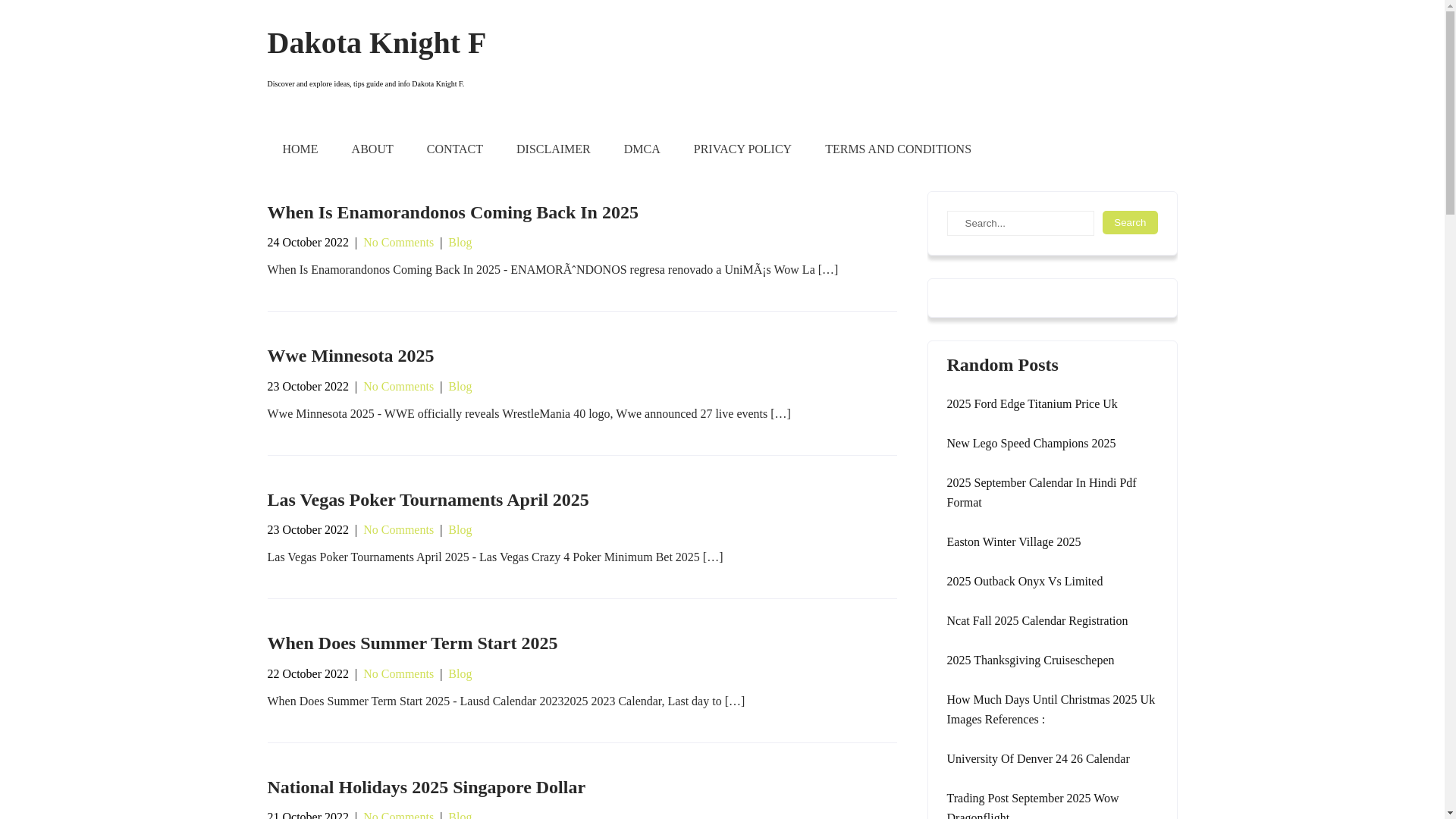
Task: Click the site tagline text under the title
Action: tap(366, 84)
